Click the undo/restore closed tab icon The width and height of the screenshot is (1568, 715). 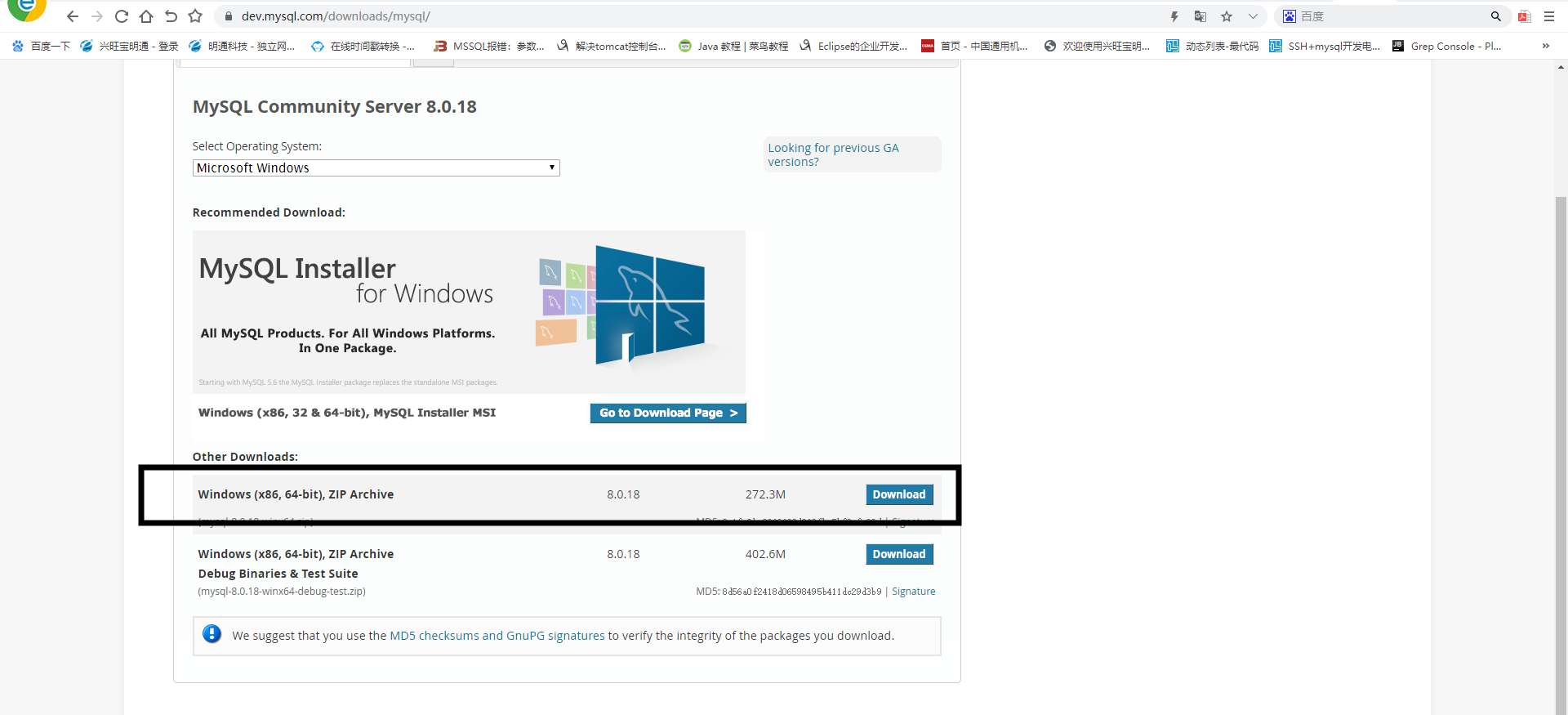coord(171,16)
